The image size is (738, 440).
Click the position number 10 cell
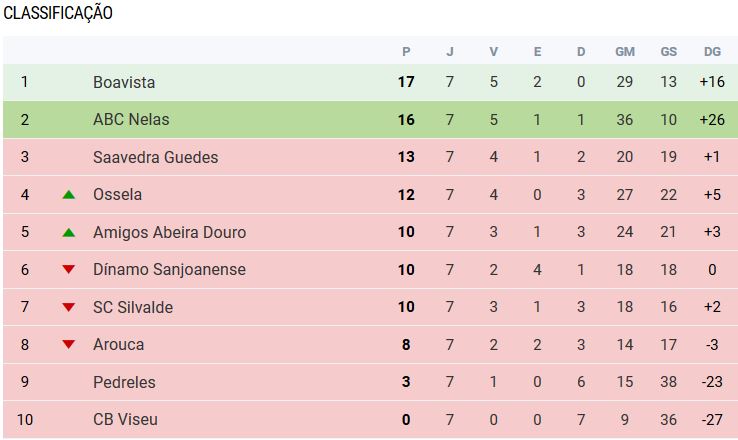(25, 420)
